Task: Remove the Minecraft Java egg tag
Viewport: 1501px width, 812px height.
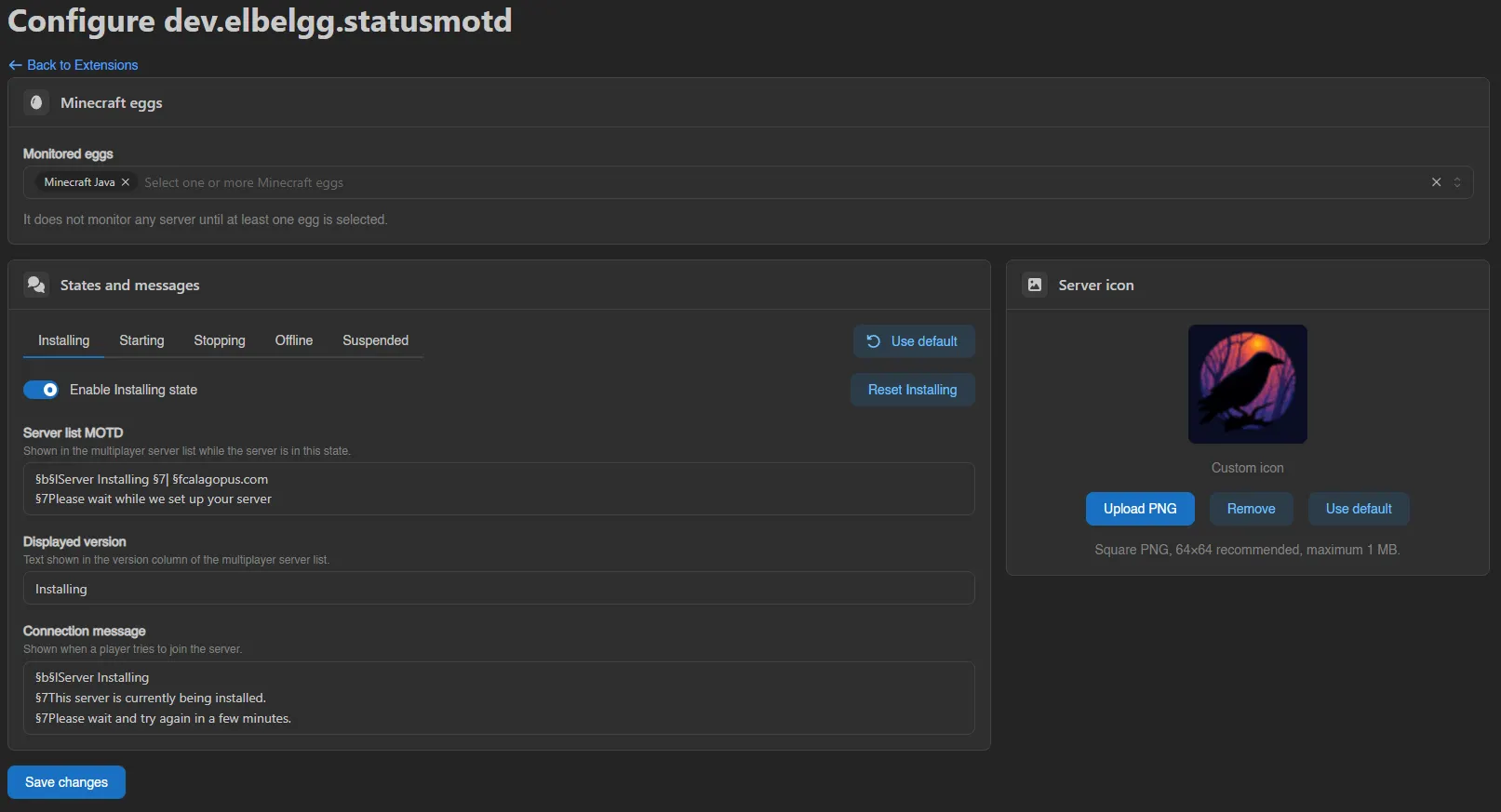Action: coord(126,182)
